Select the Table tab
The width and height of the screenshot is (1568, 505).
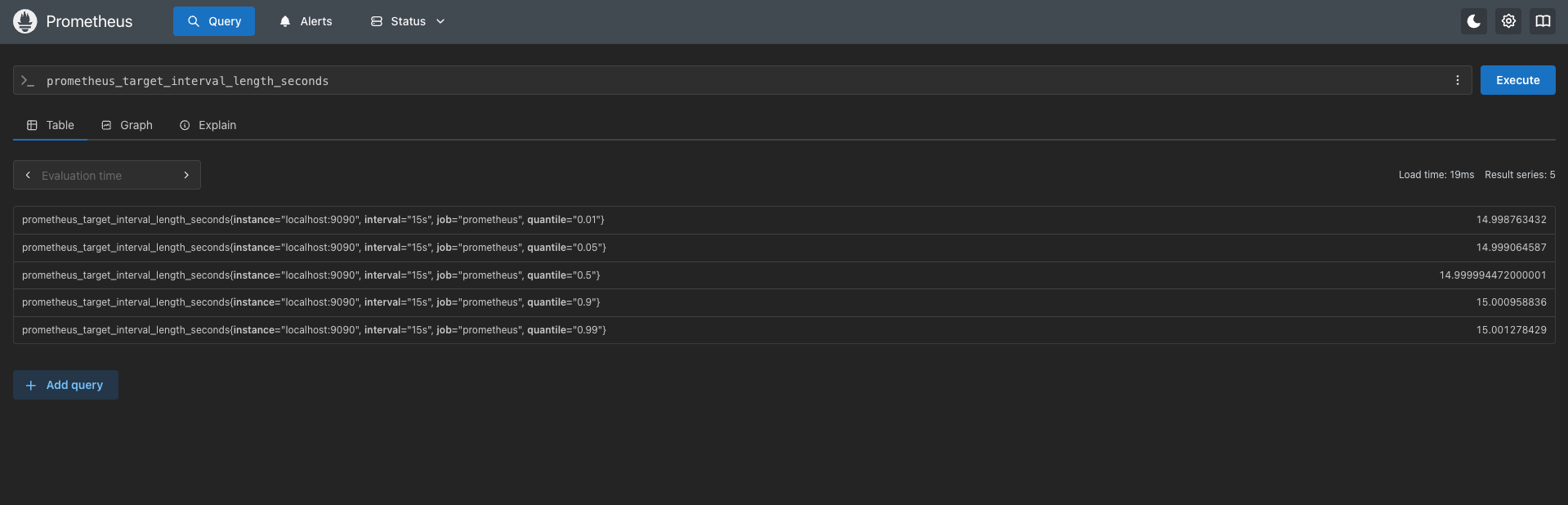51,125
